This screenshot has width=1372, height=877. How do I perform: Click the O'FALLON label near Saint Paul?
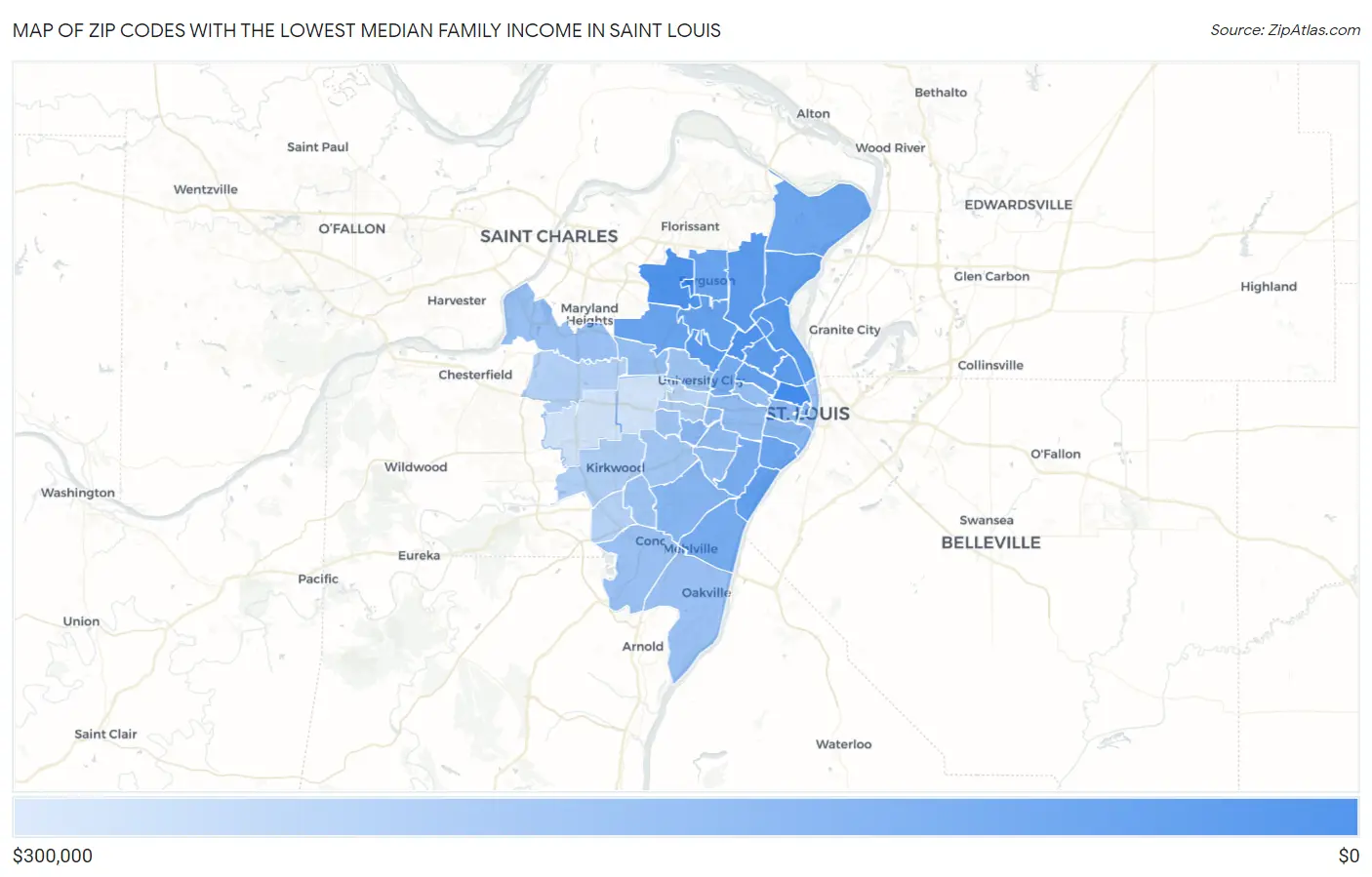352,228
